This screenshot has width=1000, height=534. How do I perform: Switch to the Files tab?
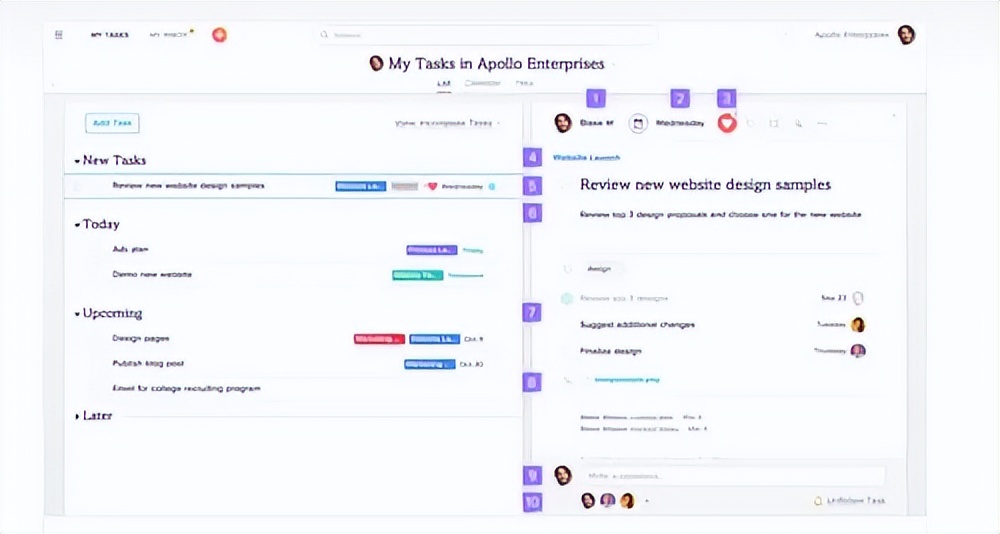click(524, 83)
